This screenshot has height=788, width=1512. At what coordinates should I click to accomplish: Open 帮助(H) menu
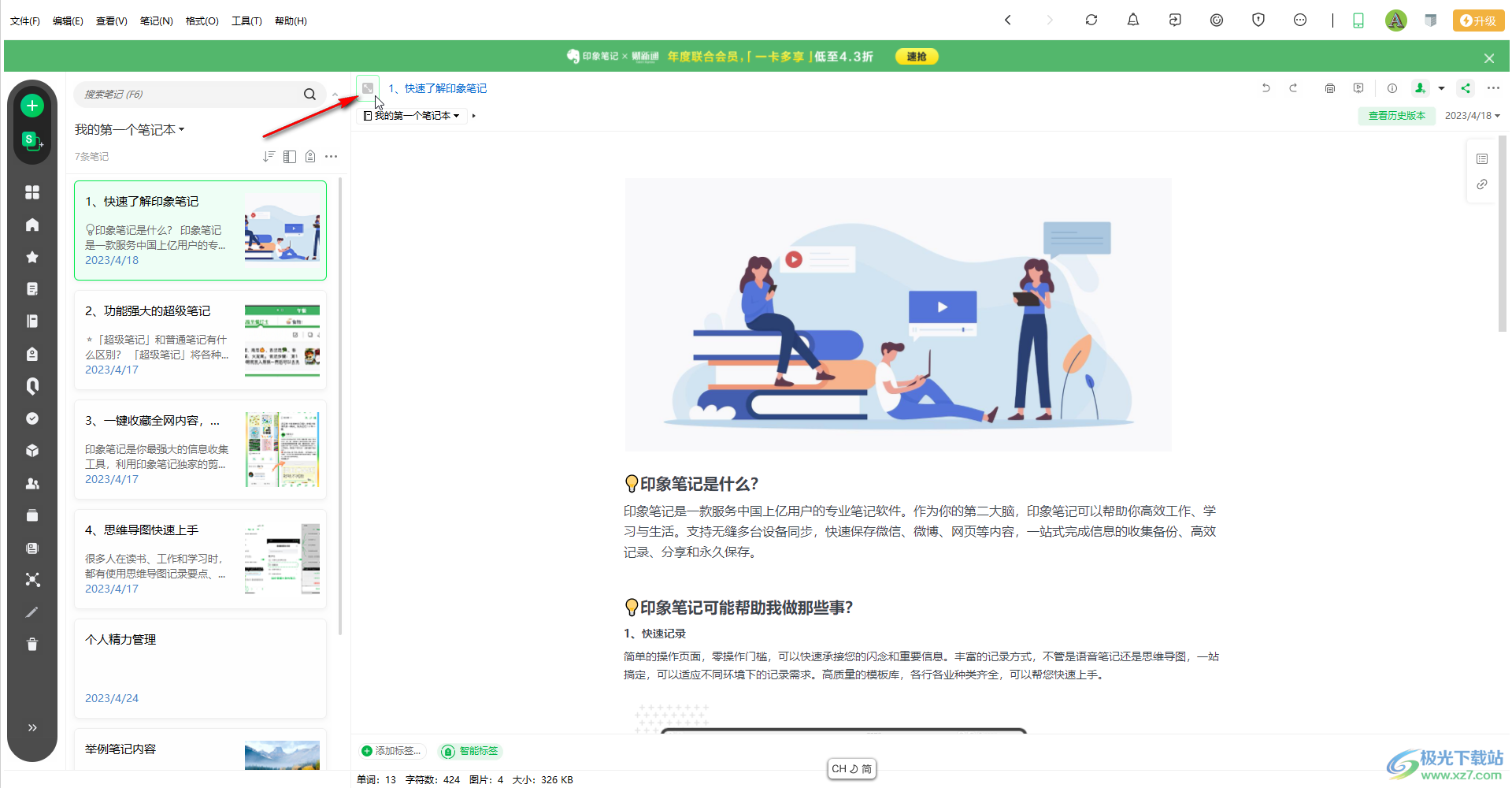point(291,21)
